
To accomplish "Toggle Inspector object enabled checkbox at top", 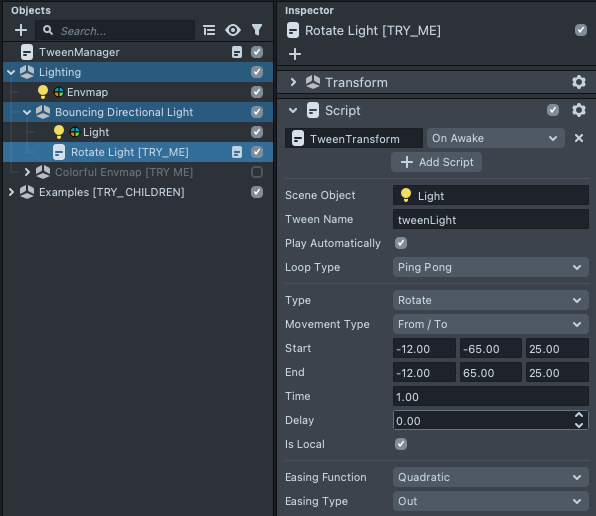I will point(581,30).
